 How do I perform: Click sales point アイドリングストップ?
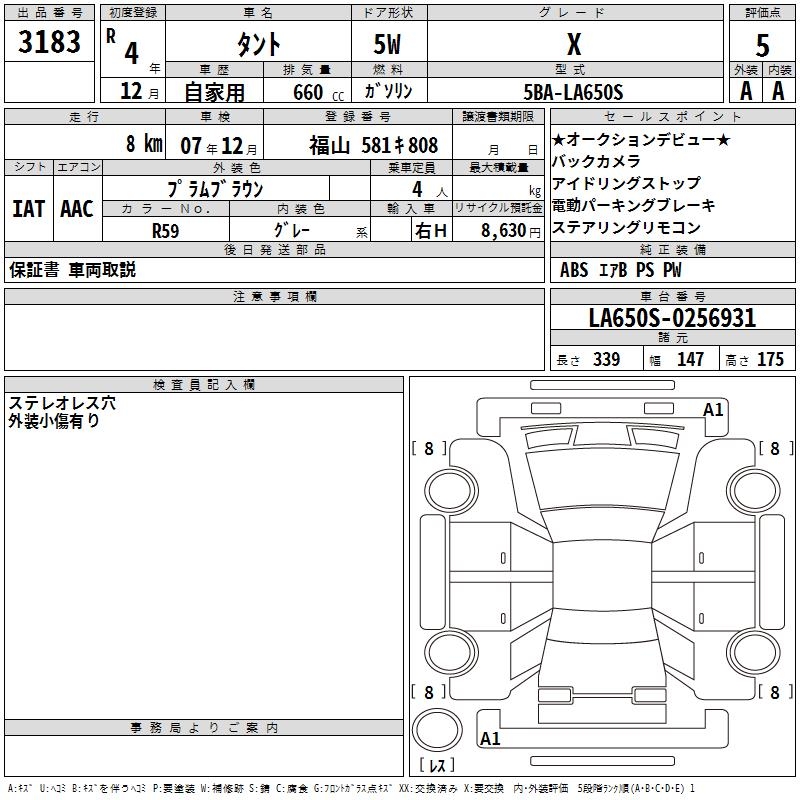click(627, 183)
